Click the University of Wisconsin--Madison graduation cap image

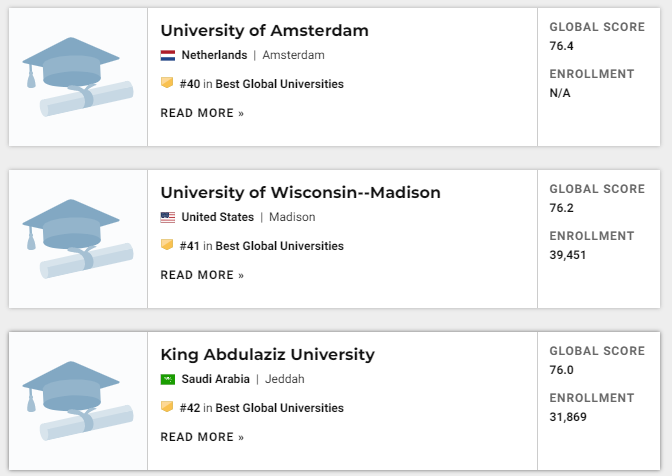click(x=78, y=239)
